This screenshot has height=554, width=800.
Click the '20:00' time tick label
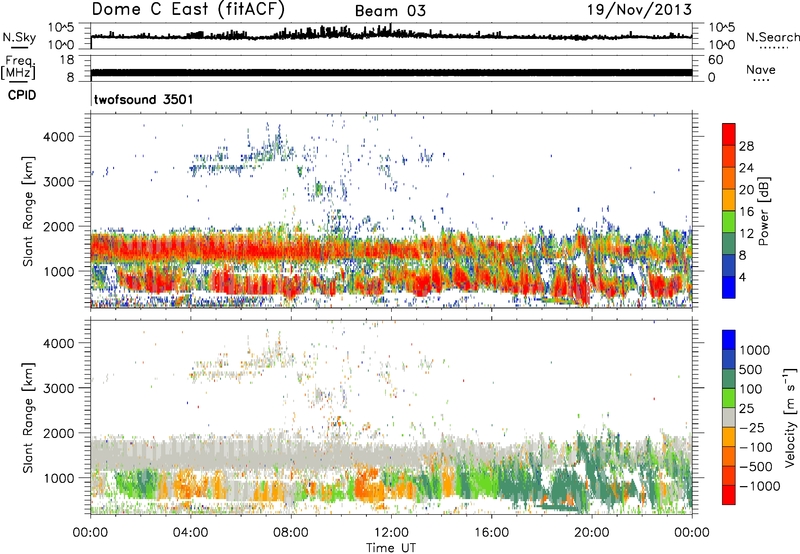click(x=591, y=533)
